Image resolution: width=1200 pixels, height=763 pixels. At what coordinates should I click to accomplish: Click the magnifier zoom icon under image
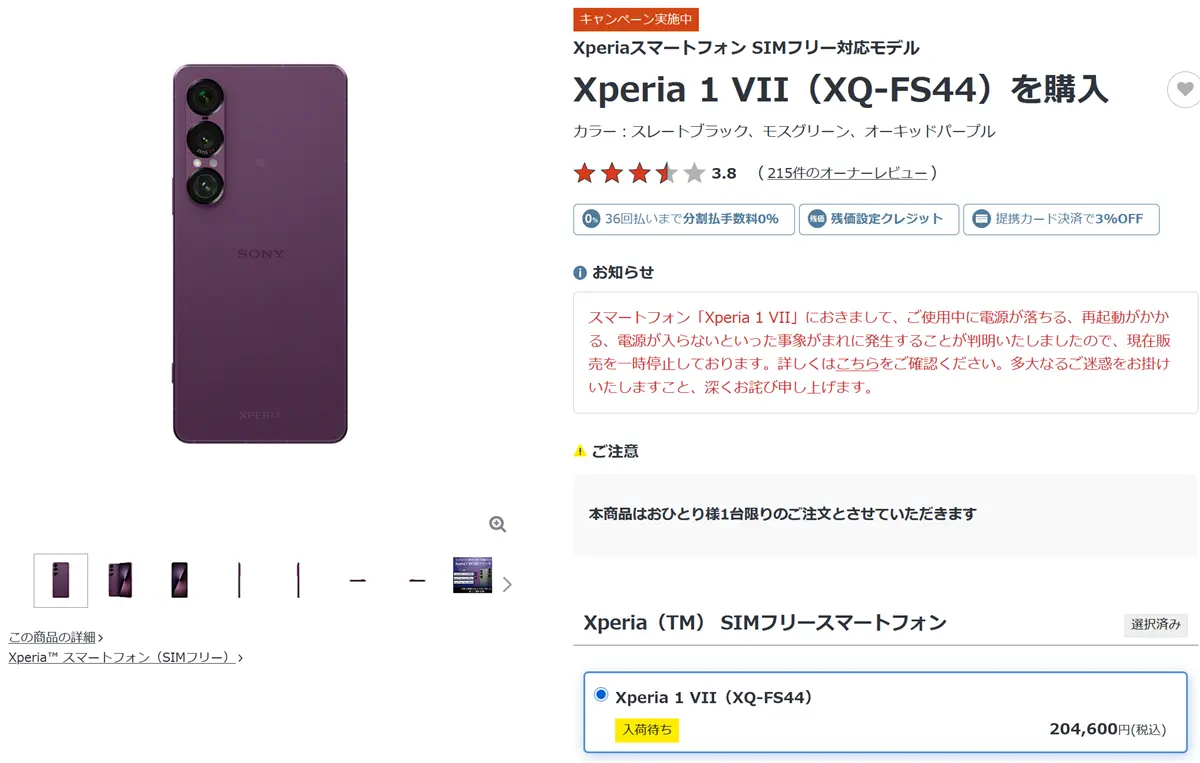pos(497,524)
